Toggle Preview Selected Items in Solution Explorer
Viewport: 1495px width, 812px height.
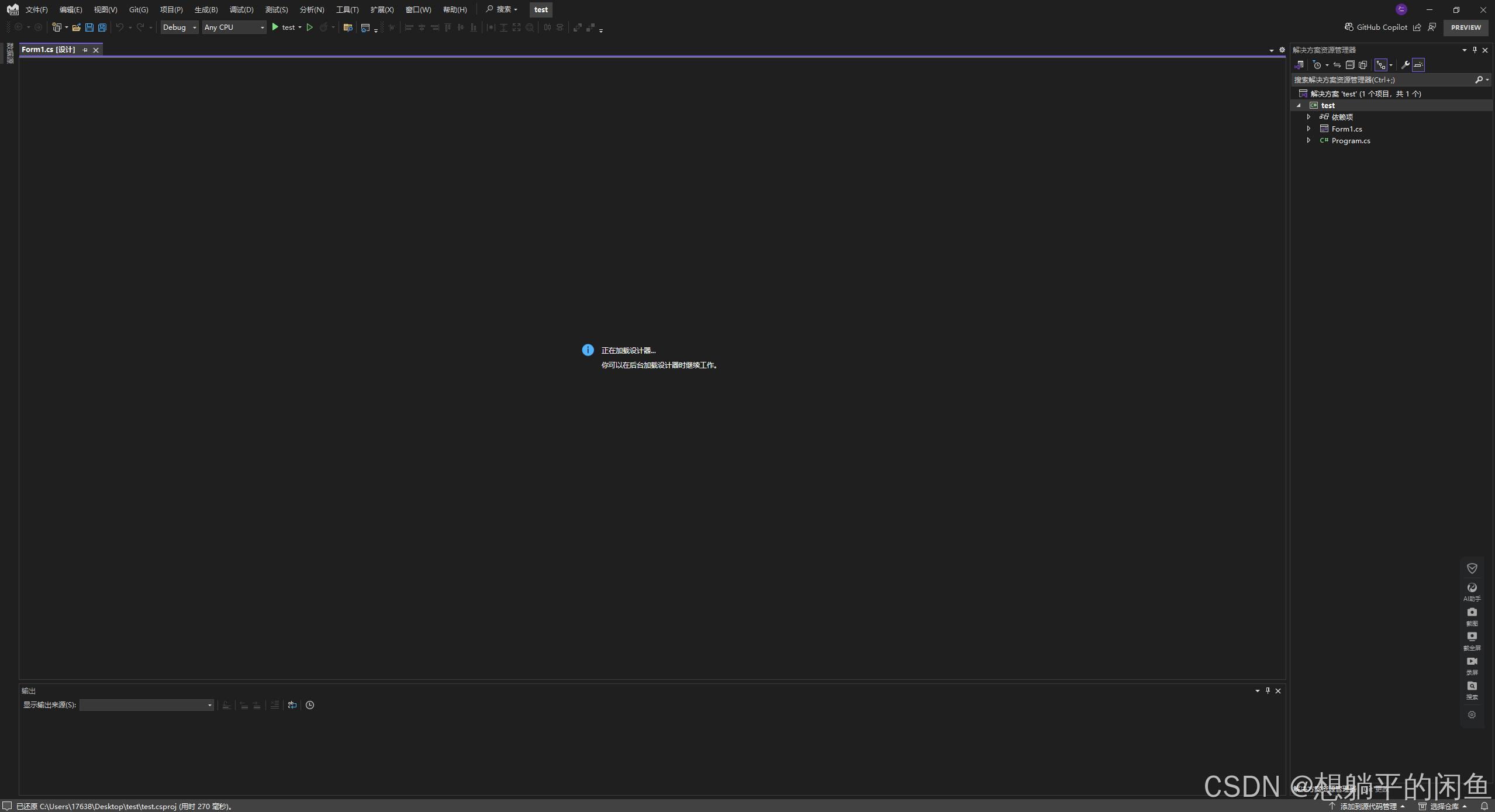point(1418,65)
